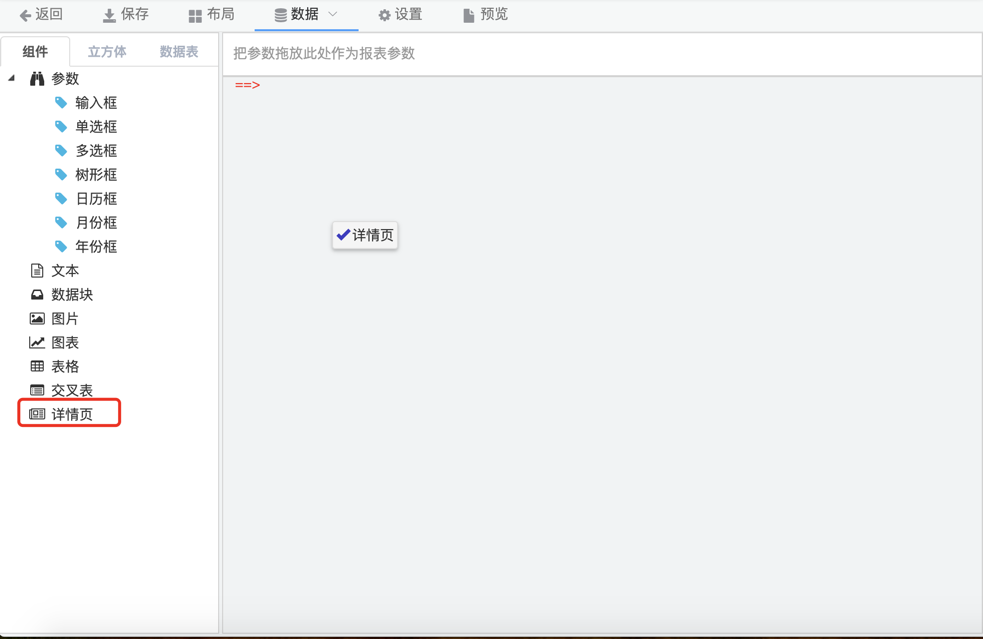The height and width of the screenshot is (639, 983).
Task: Collapse the 参数 tree node
Action: point(12,78)
